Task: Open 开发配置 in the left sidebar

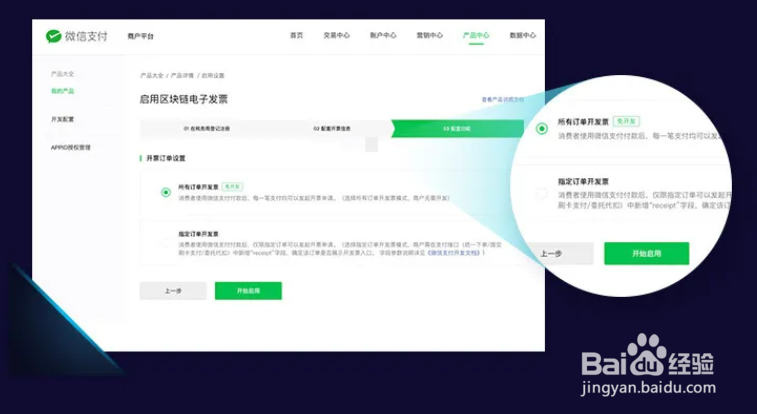Action: (x=62, y=119)
